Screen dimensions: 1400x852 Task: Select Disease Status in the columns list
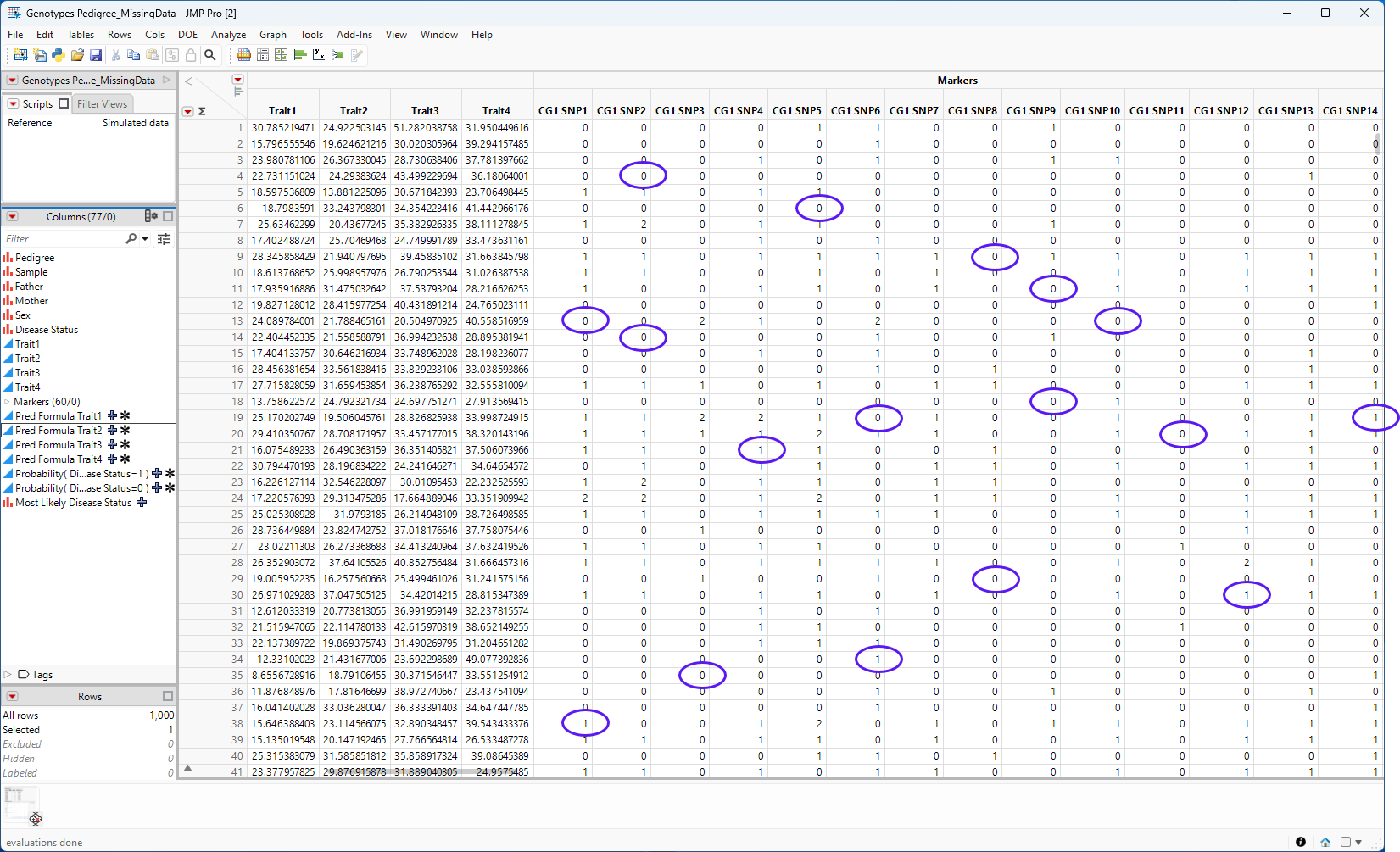(x=47, y=330)
